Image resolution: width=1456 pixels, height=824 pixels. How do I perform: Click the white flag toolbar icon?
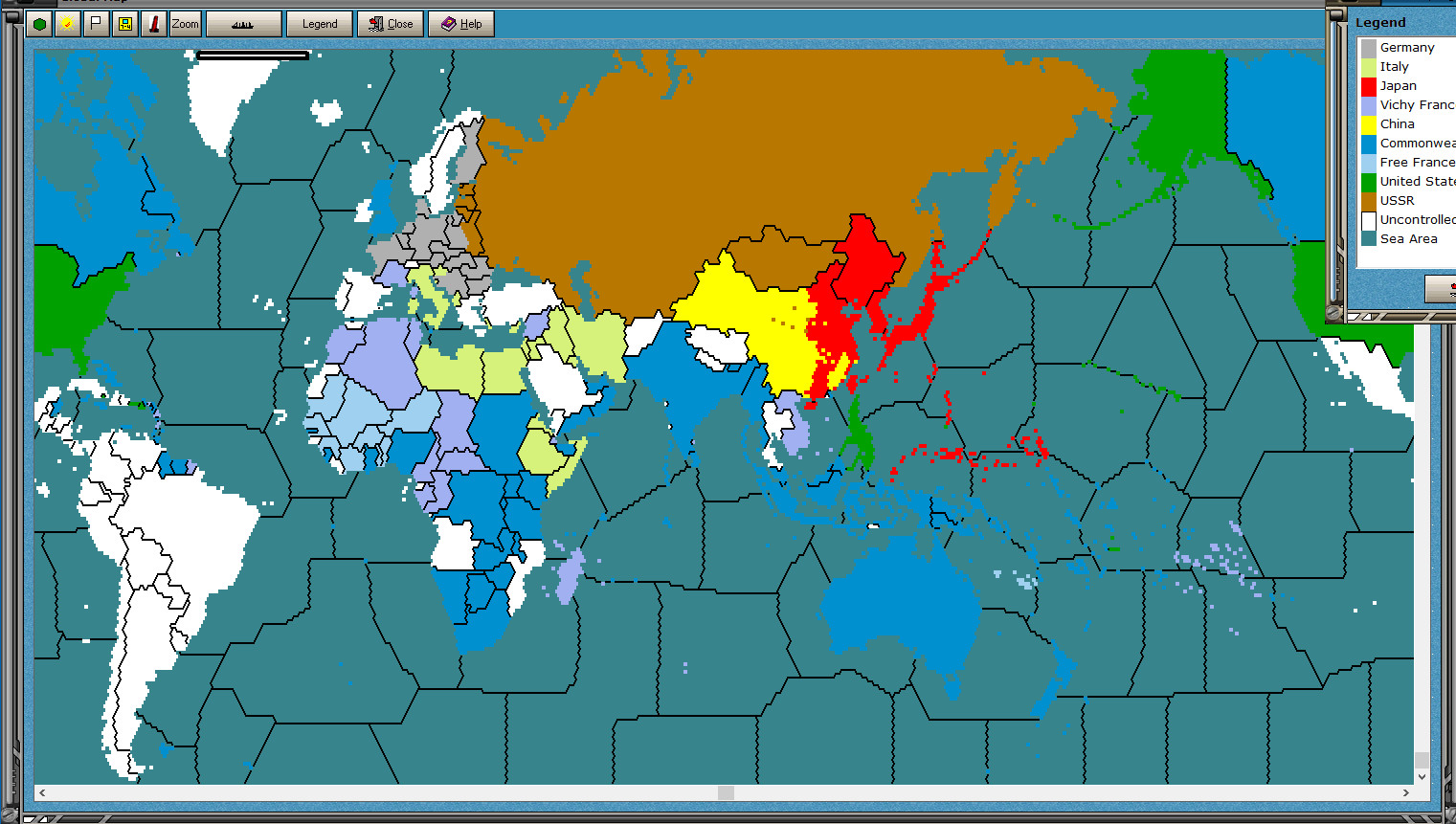[x=96, y=24]
